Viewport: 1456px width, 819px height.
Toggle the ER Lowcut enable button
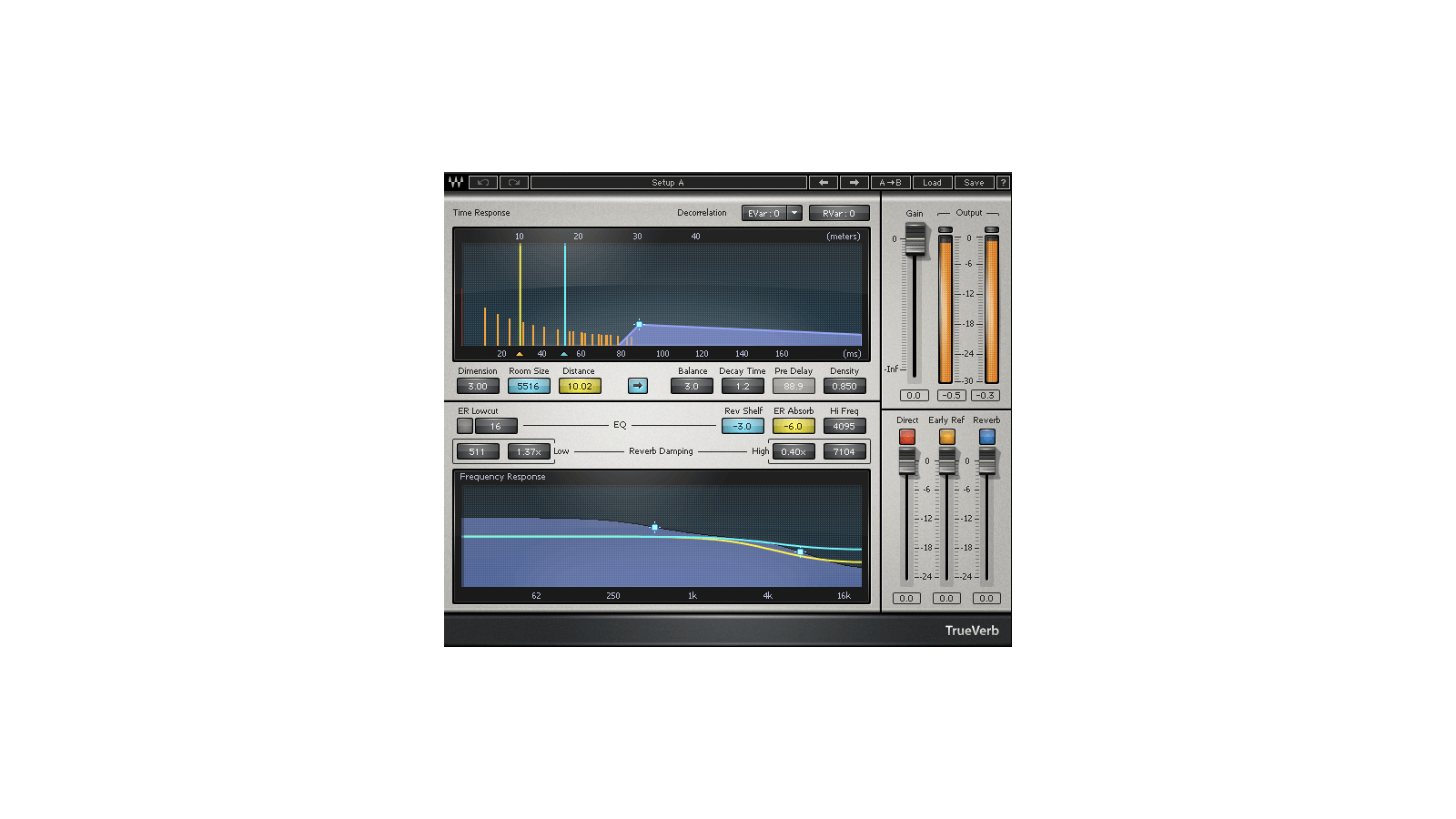pyautogui.click(x=465, y=426)
